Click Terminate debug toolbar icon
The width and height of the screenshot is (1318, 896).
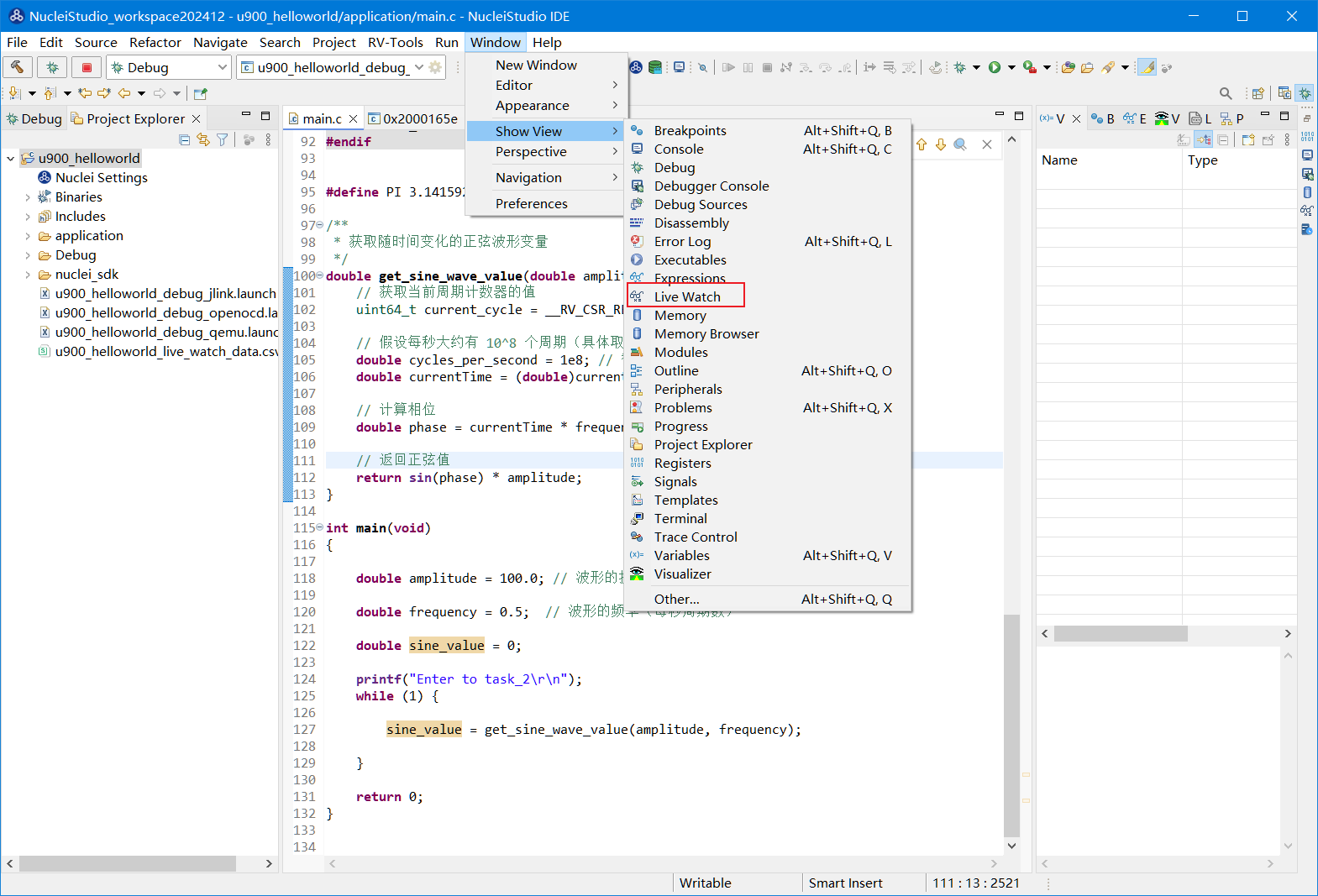point(767,67)
